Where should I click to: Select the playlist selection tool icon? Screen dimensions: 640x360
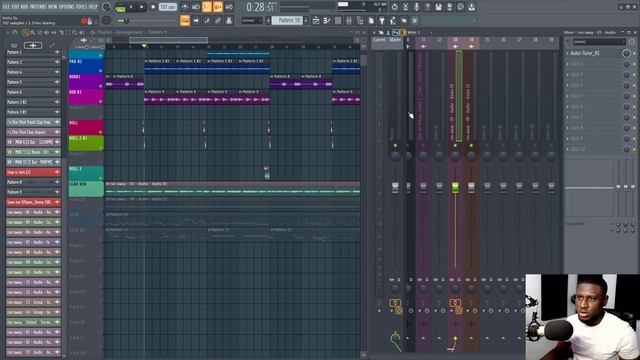click(68, 32)
